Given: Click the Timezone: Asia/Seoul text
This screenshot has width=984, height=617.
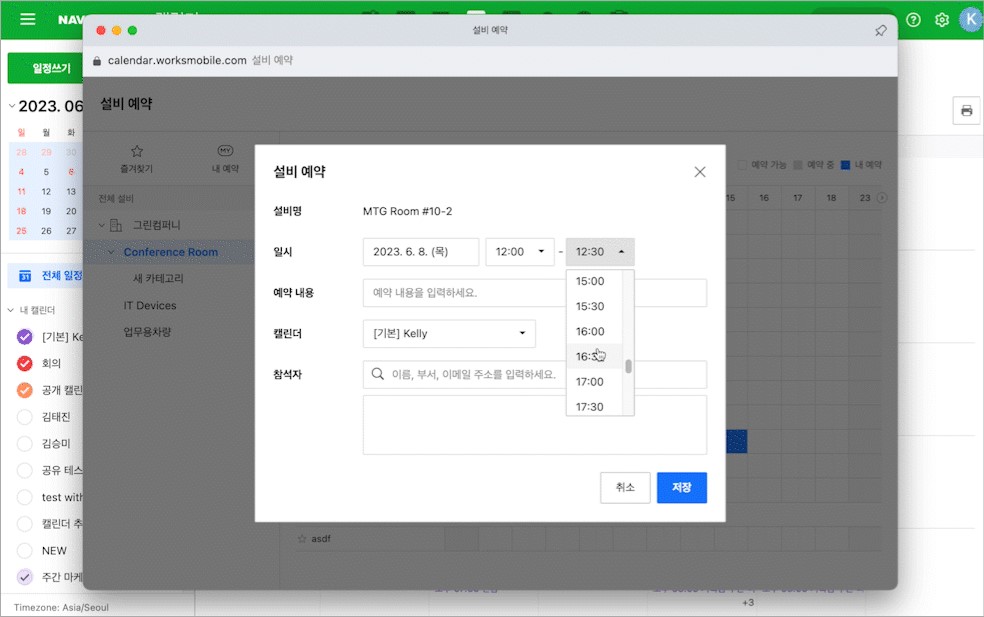Looking at the screenshot, I should click(x=61, y=608).
